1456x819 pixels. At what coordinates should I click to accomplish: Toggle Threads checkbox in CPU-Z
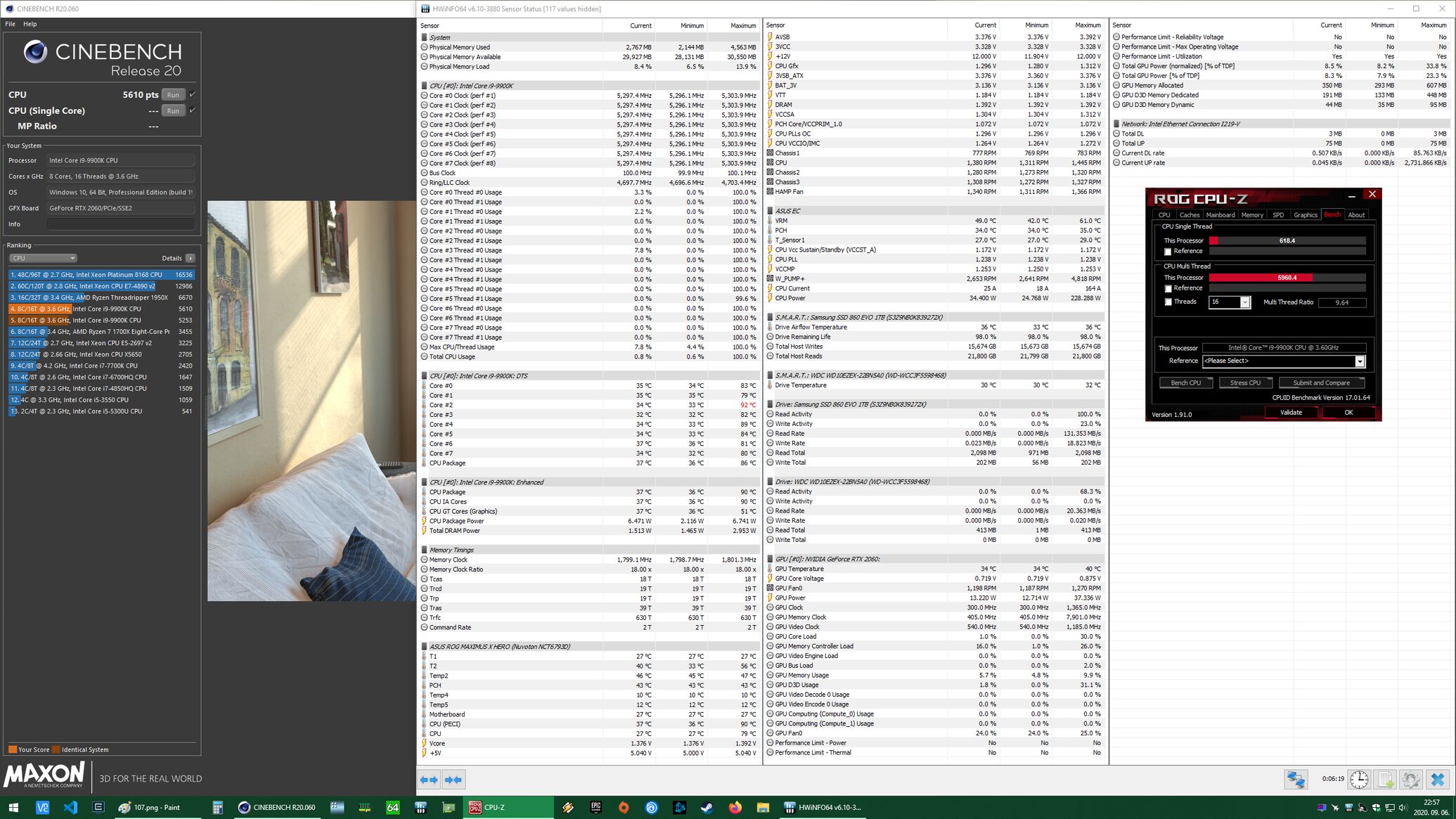click(1168, 302)
